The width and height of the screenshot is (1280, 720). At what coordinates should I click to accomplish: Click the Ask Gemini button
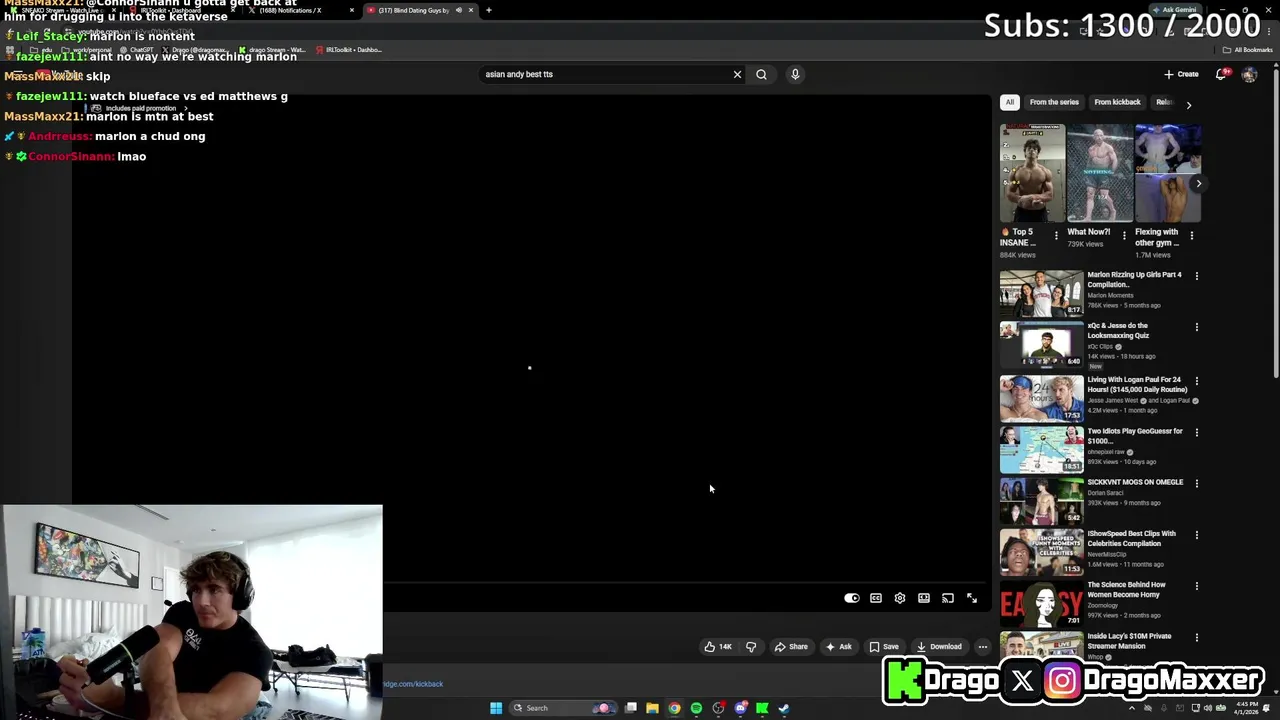coord(1174,10)
